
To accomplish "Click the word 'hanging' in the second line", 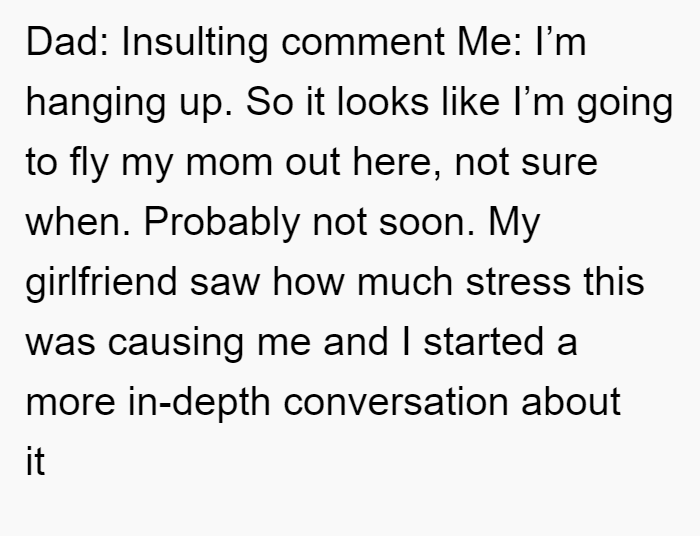I will click(96, 104).
